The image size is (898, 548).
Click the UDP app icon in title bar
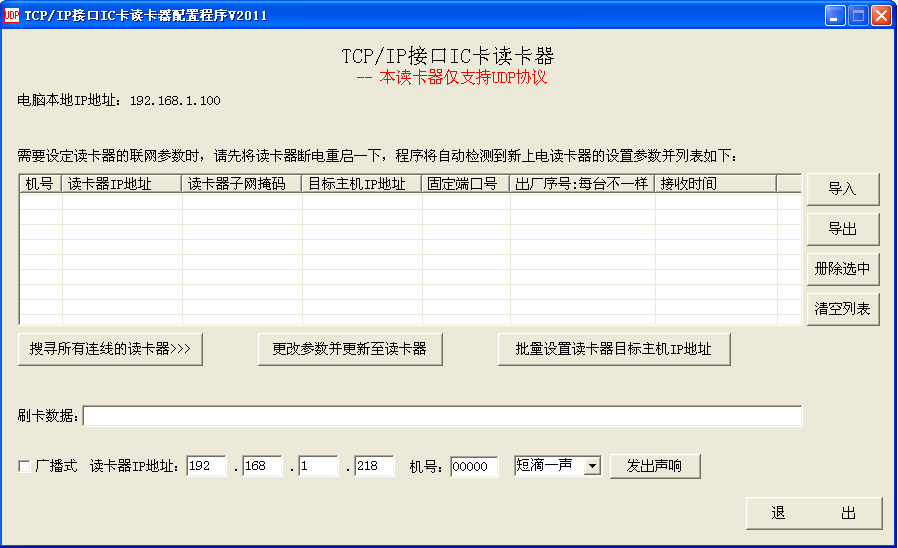pyautogui.click(x=12, y=15)
